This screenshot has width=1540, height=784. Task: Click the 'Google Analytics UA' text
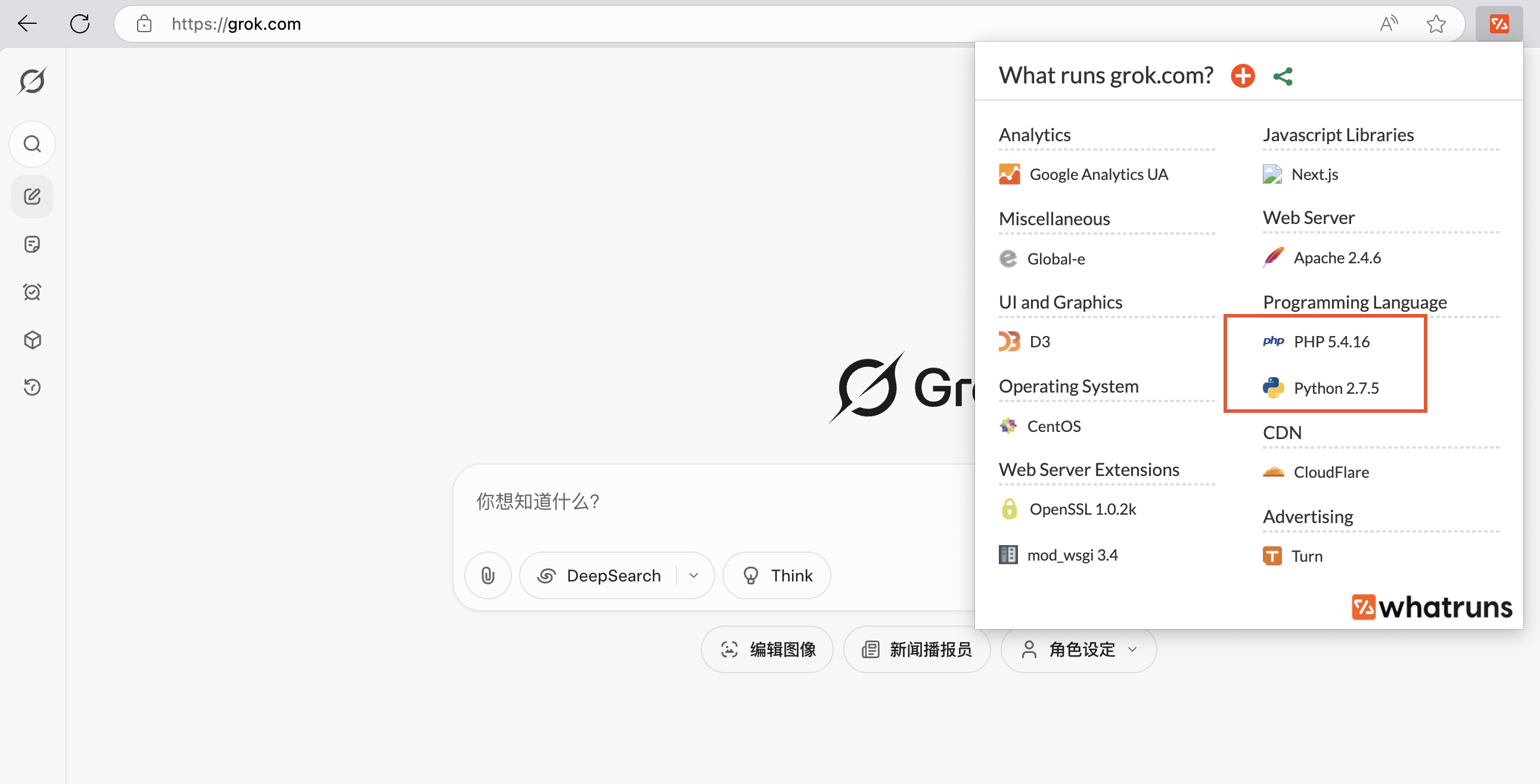pyautogui.click(x=1098, y=175)
